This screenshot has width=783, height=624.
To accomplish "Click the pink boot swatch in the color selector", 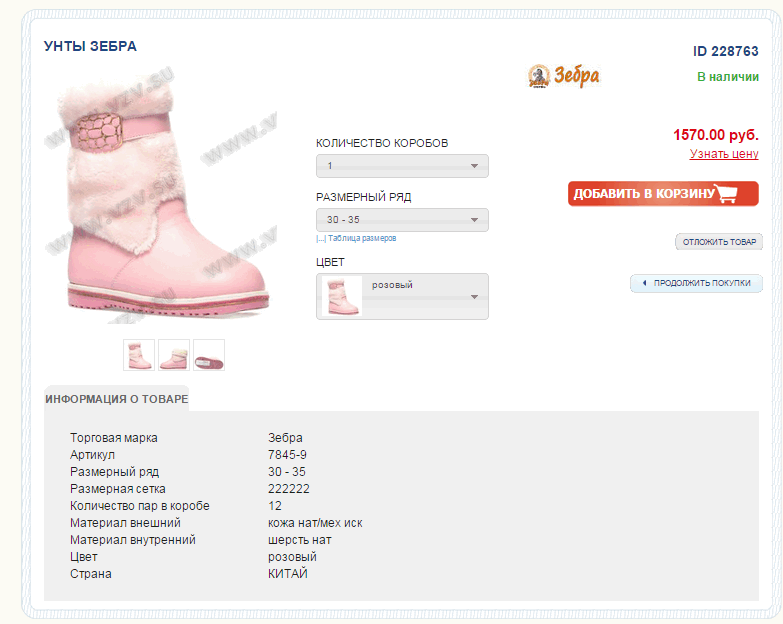I will point(342,297).
